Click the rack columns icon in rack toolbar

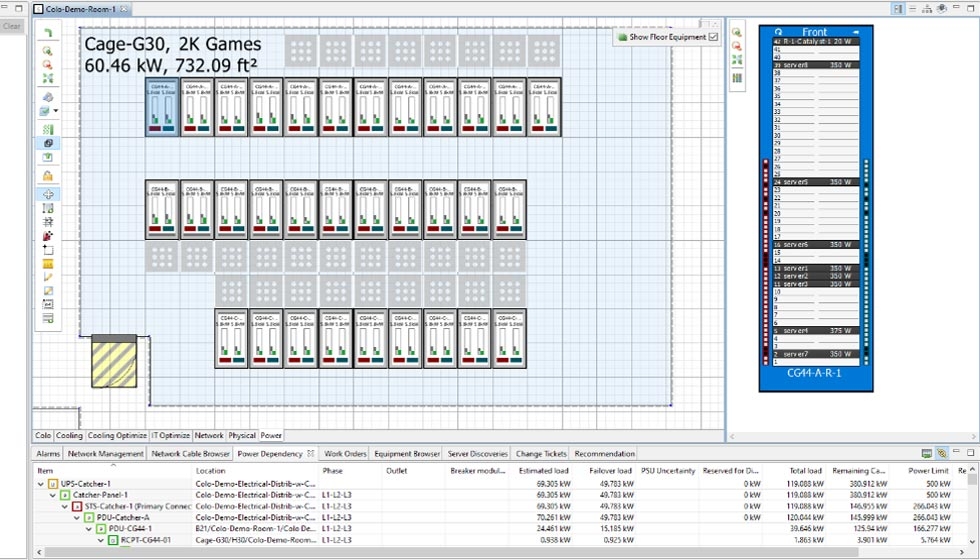[x=737, y=78]
